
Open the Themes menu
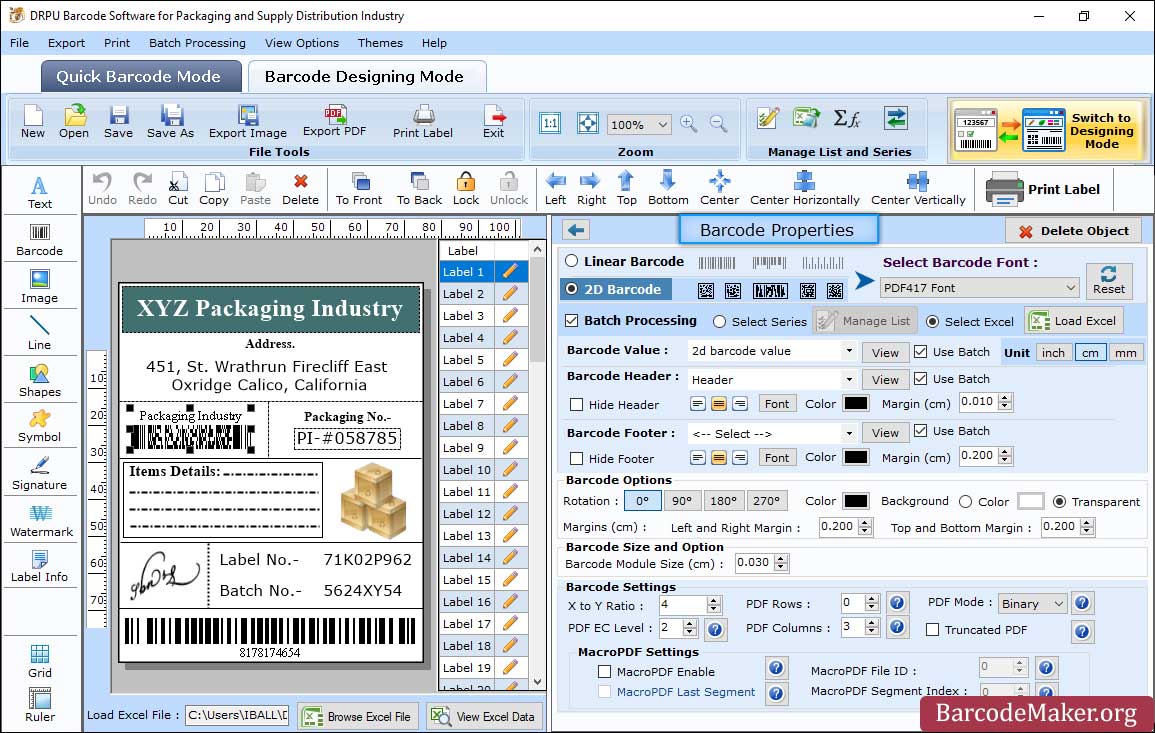click(x=380, y=43)
